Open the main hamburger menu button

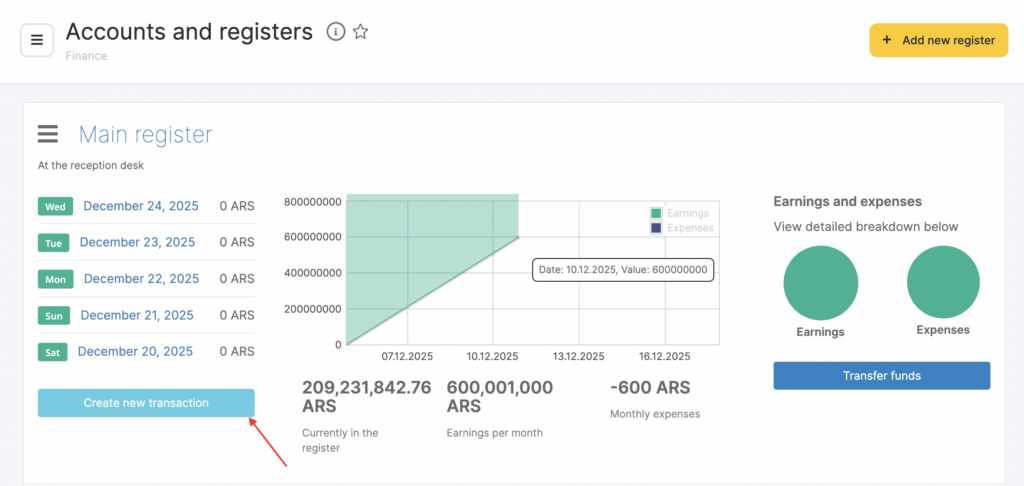click(37, 40)
